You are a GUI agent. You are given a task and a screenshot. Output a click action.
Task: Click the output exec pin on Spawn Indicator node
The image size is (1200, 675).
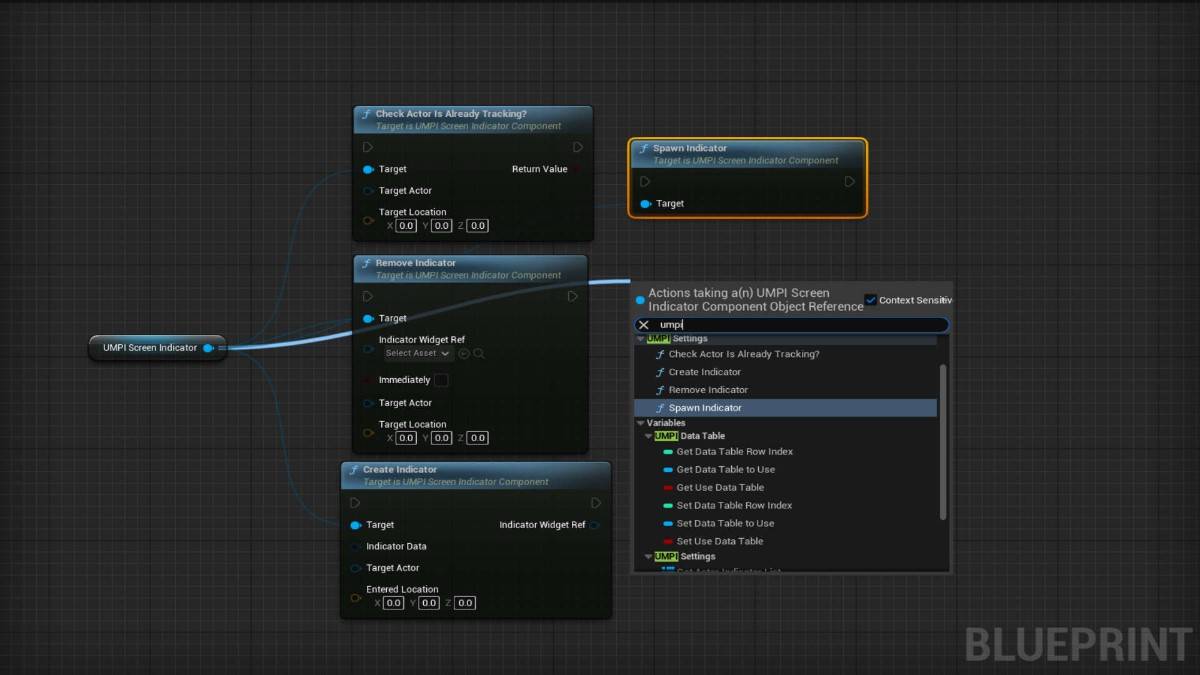coord(849,182)
